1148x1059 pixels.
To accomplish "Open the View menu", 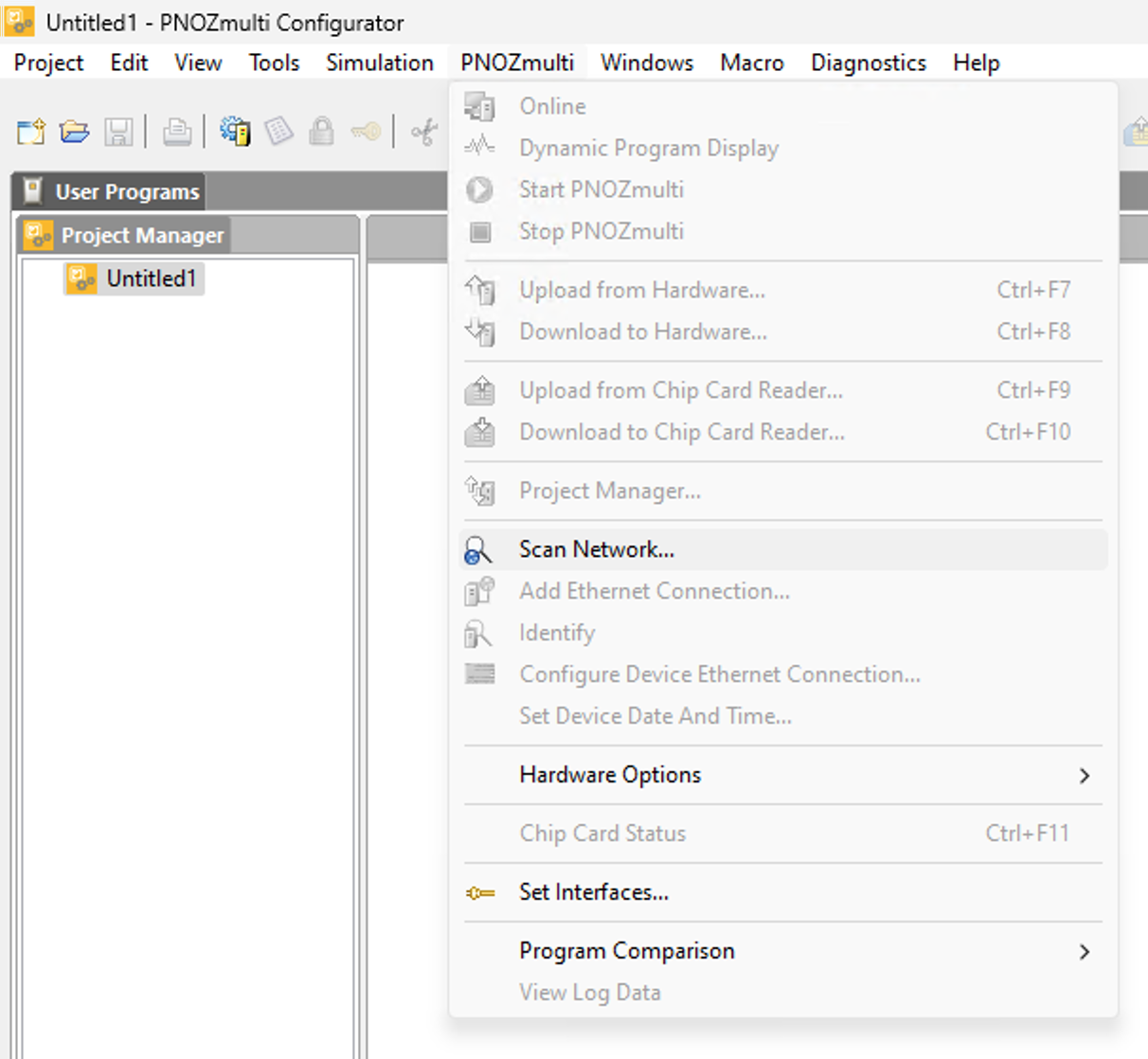I will click(x=198, y=63).
